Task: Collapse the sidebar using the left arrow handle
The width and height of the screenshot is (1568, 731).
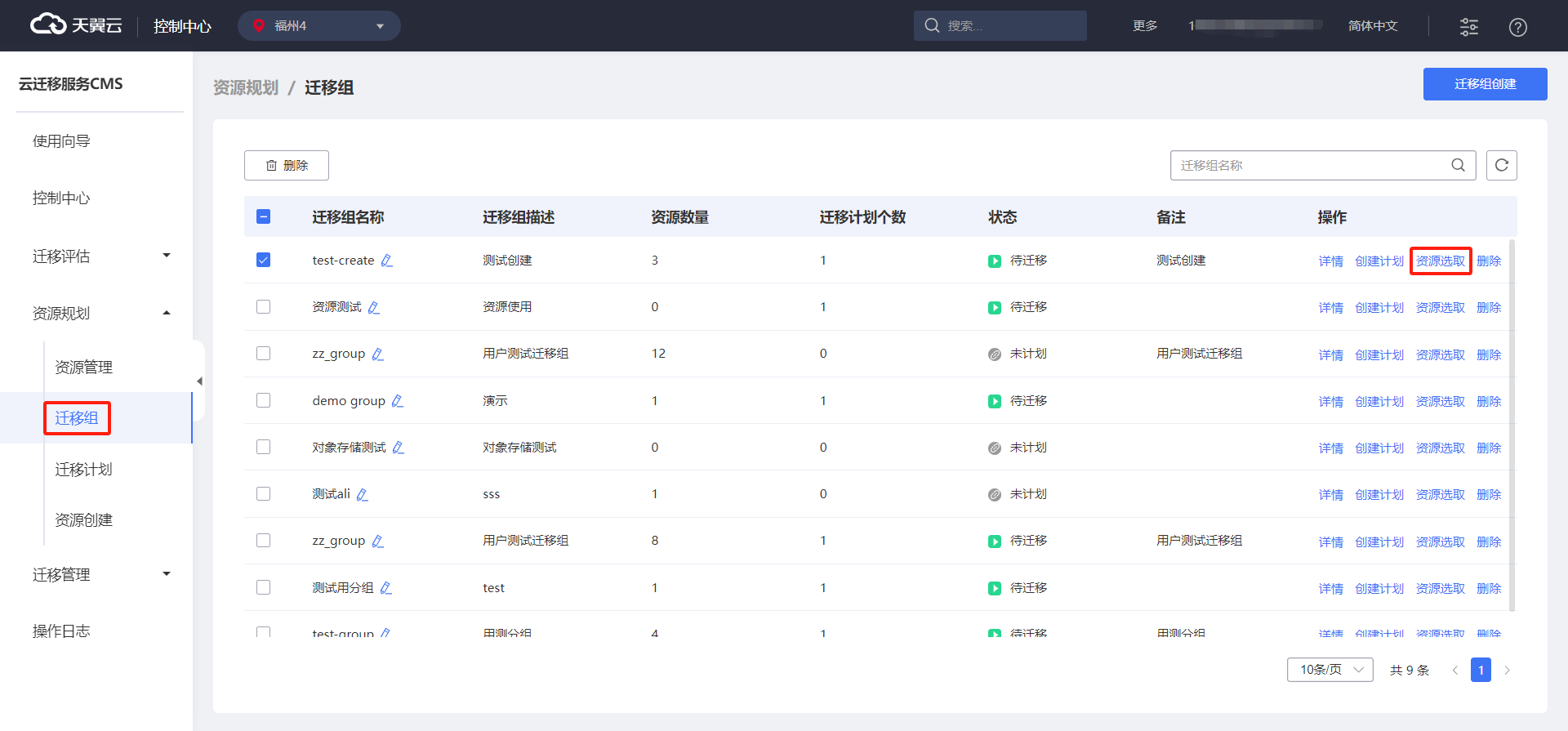Action: pyautogui.click(x=198, y=381)
